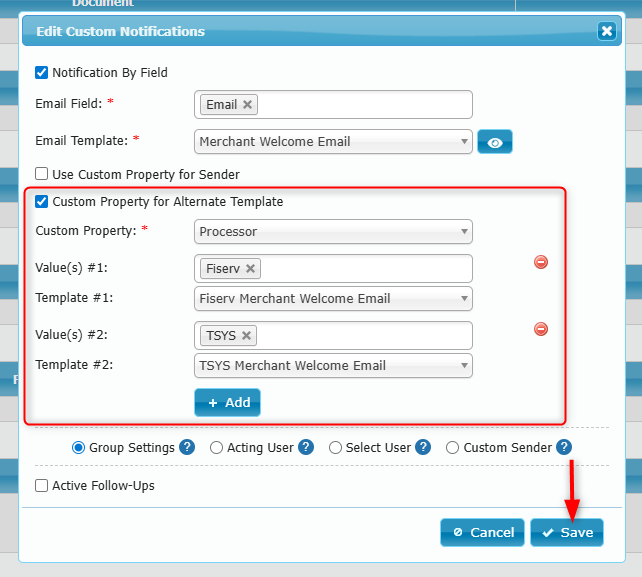Remove Value #1 row with red minus
The width and height of the screenshot is (642, 577).
[x=541, y=262]
